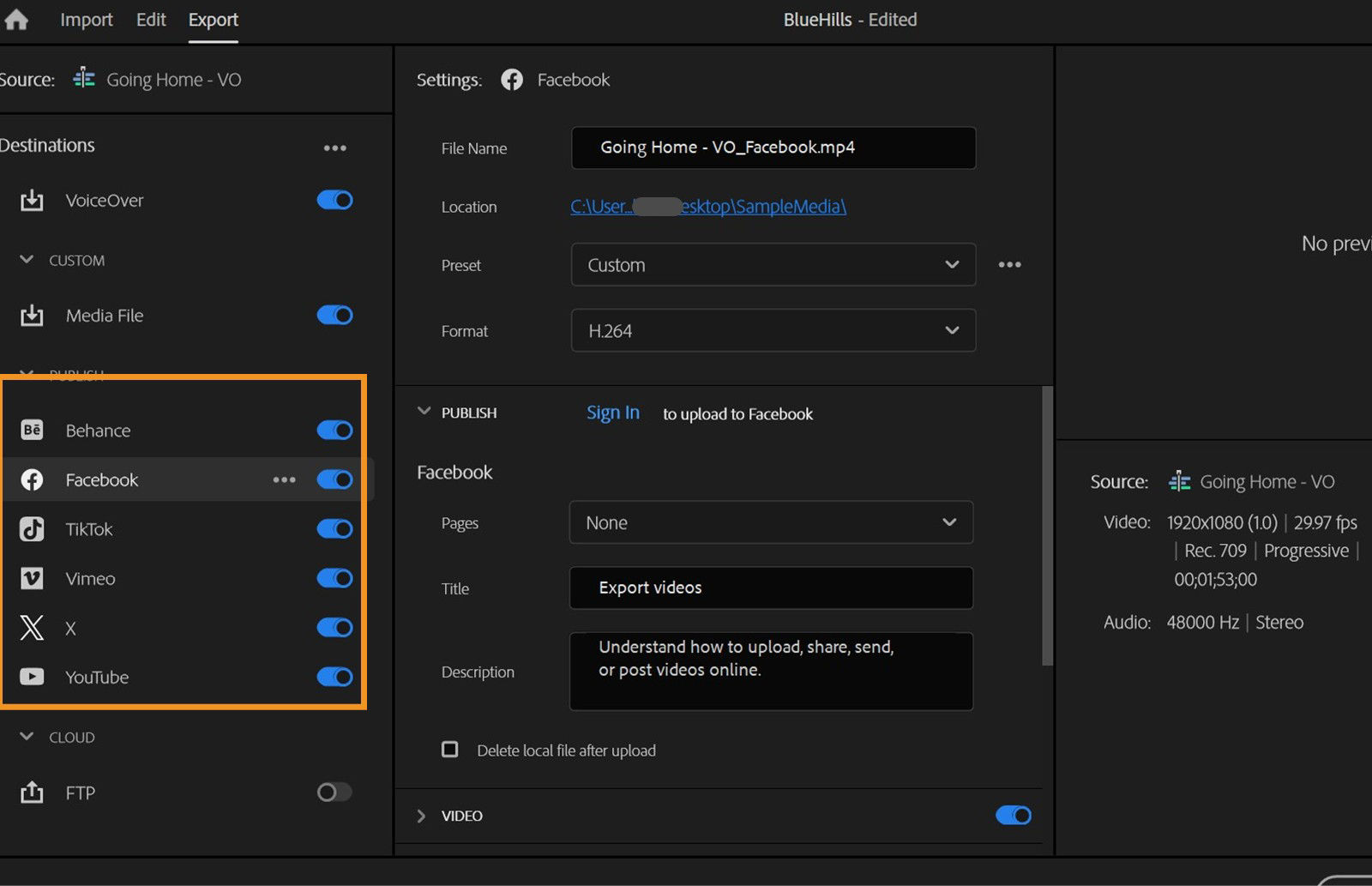Enable the FTP destination toggle
Viewport: 1372px width, 886px height.
tap(334, 792)
